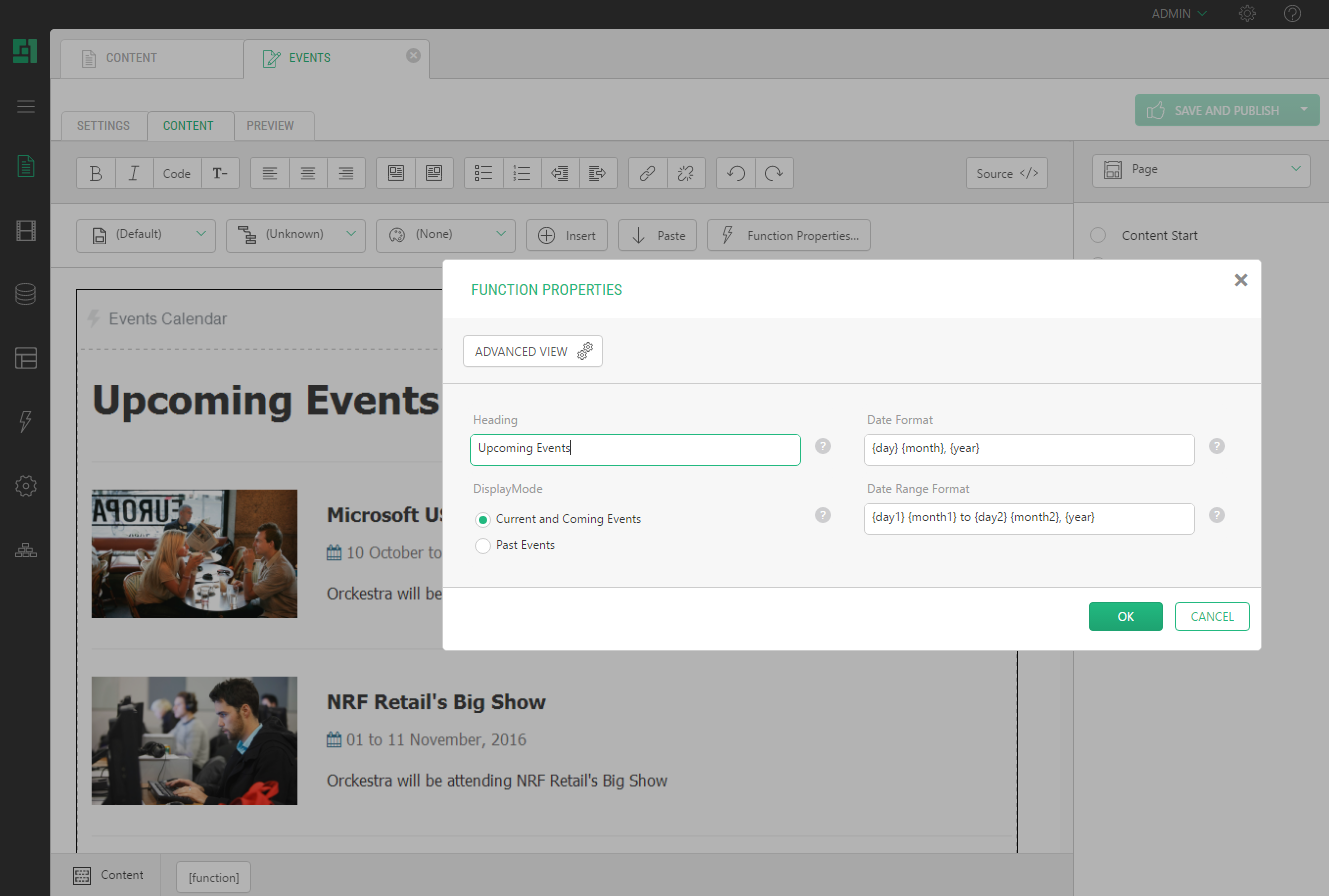Image resolution: width=1329 pixels, height=896 pixels.
Task: Switch to the Settings tab
Action: 103,126
